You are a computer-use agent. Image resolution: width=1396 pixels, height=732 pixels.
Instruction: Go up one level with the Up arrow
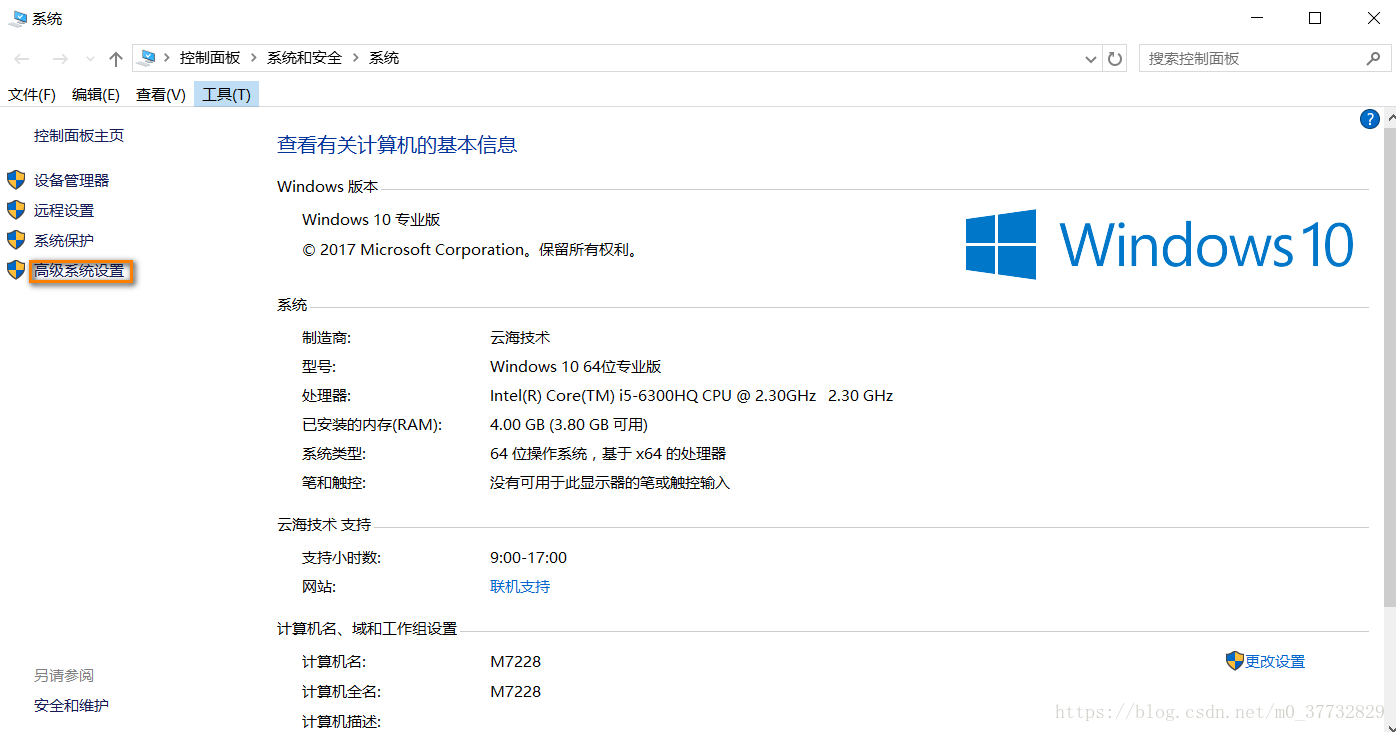116,59
